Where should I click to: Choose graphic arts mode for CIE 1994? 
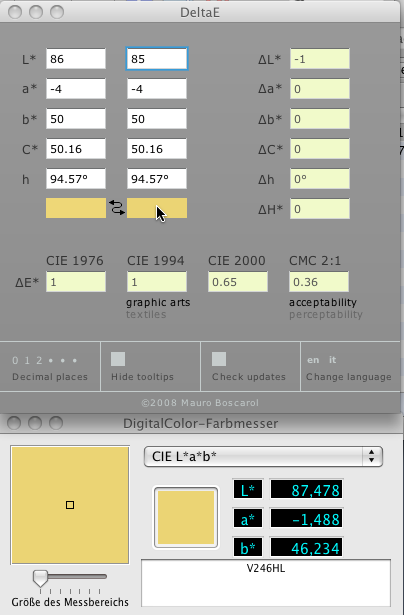[158, 302]
